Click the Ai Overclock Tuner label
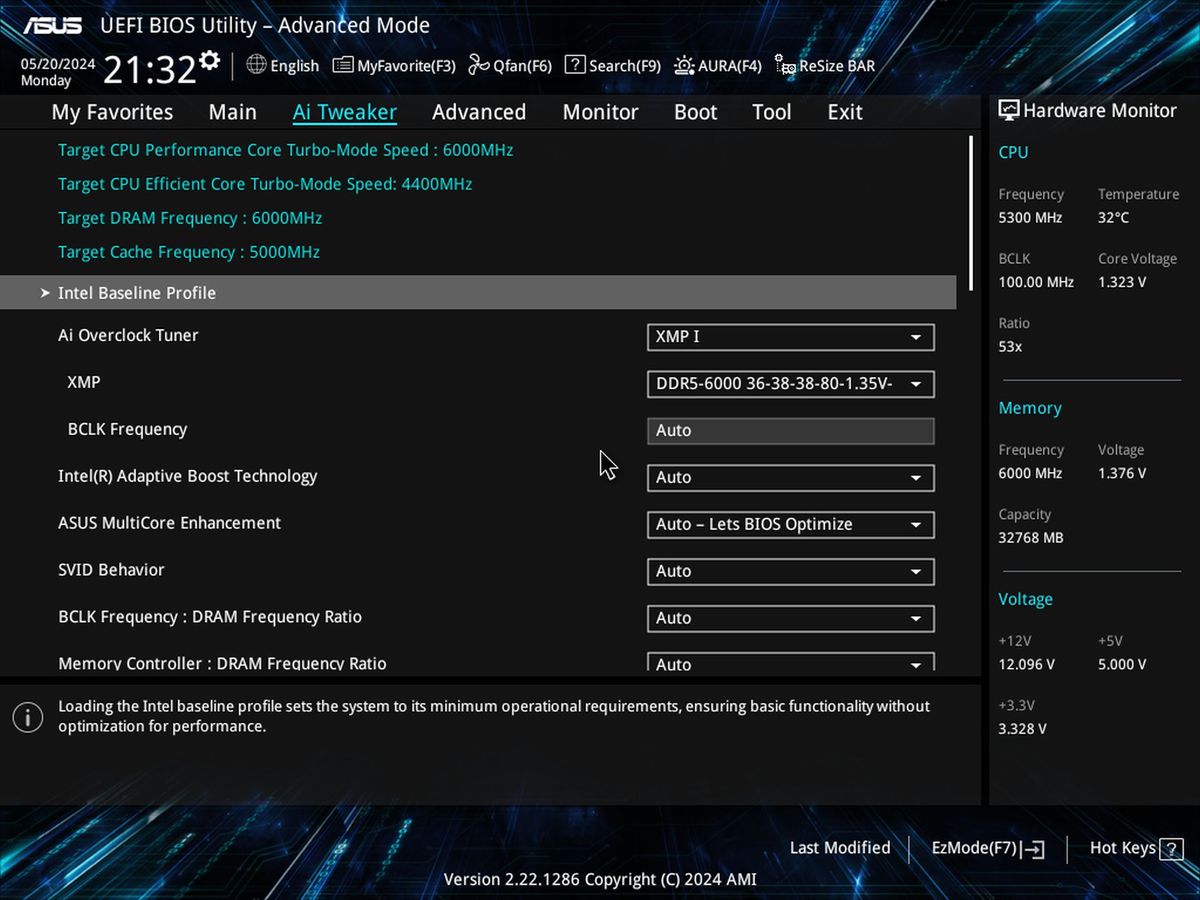This screenshot has width=1200, height=900. coord(128,335)
